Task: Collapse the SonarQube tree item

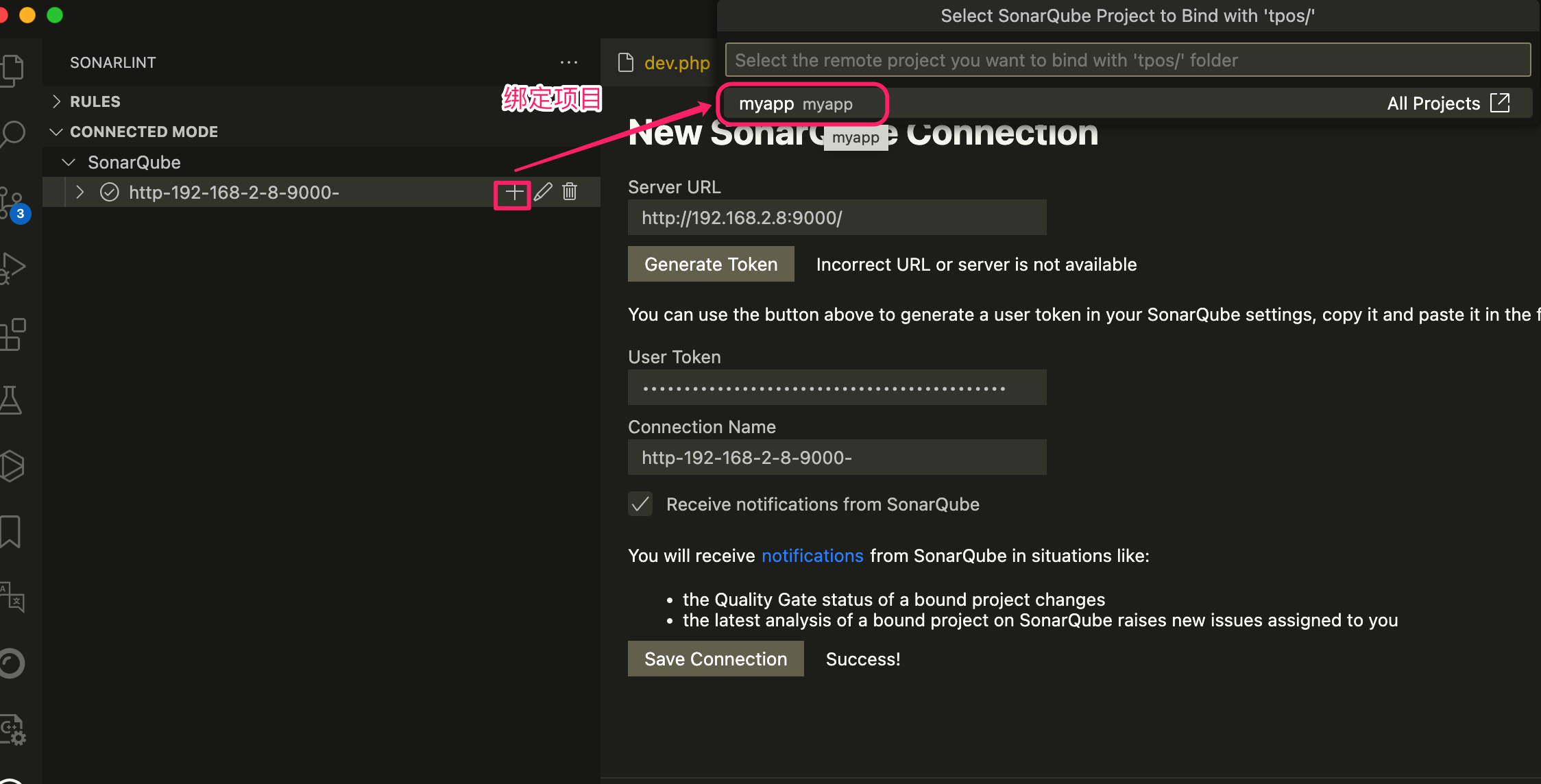Action: point(68,162)
